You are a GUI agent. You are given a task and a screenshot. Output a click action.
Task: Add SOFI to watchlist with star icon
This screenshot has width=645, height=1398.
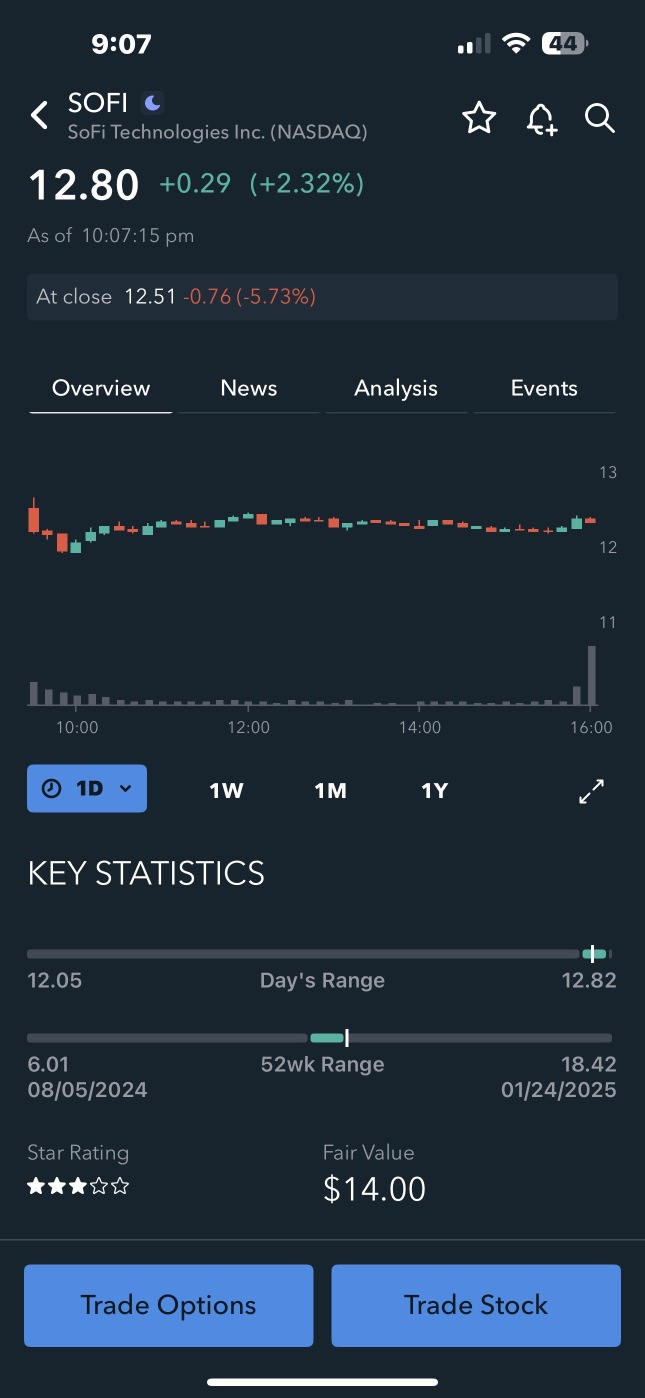coord(479,119)
